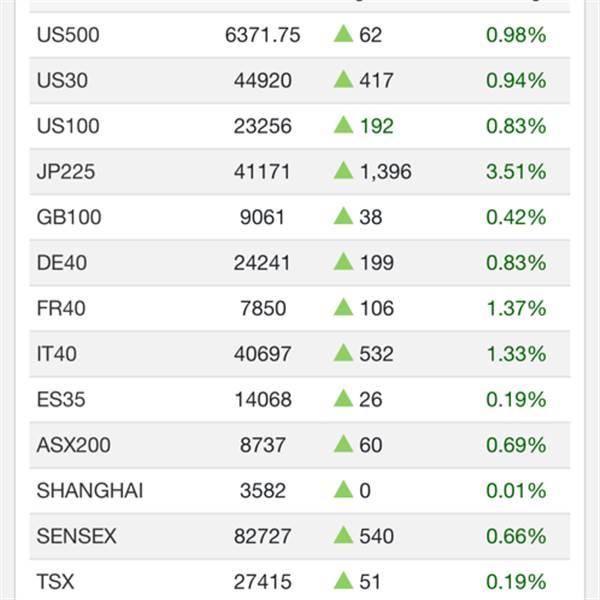
Task: Click the 3.51% change value for JP225
Action: (x=516, y=171)
